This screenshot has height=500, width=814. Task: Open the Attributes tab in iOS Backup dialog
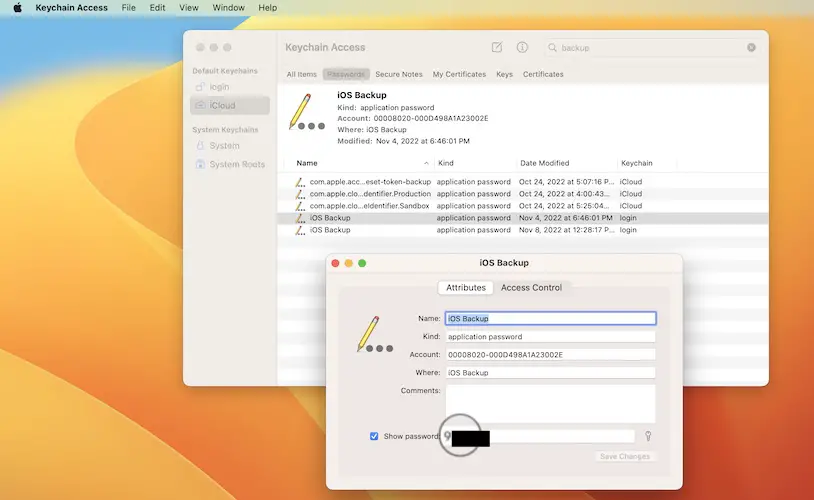click(466, 288)
